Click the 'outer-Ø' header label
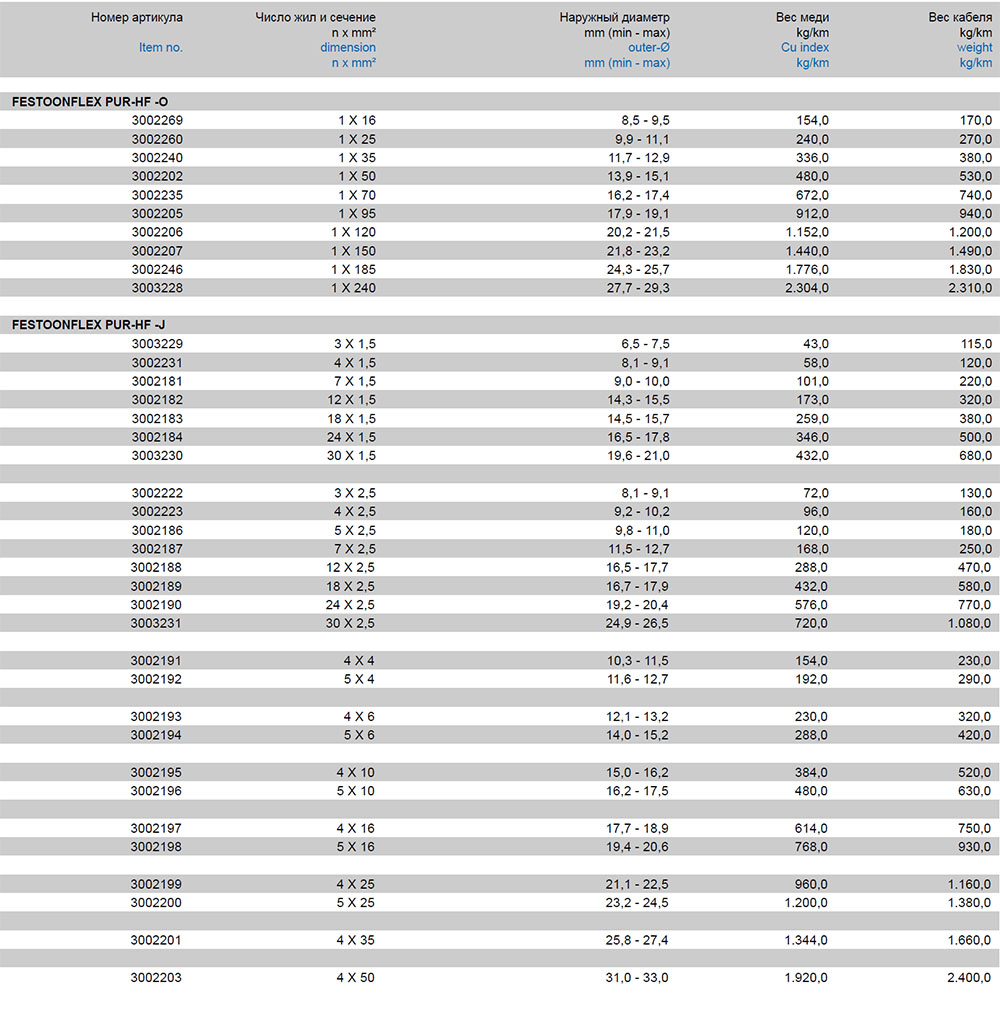 [x=649, y=47]
